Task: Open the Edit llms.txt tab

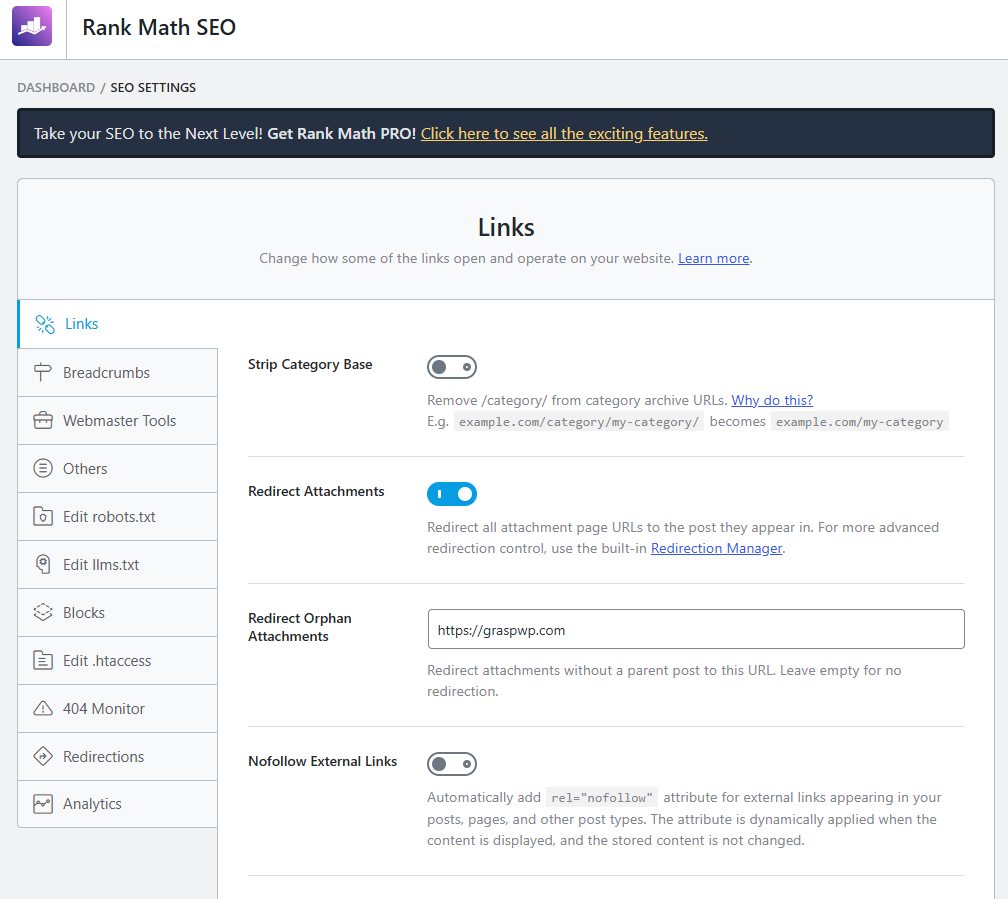Action: 118,565
